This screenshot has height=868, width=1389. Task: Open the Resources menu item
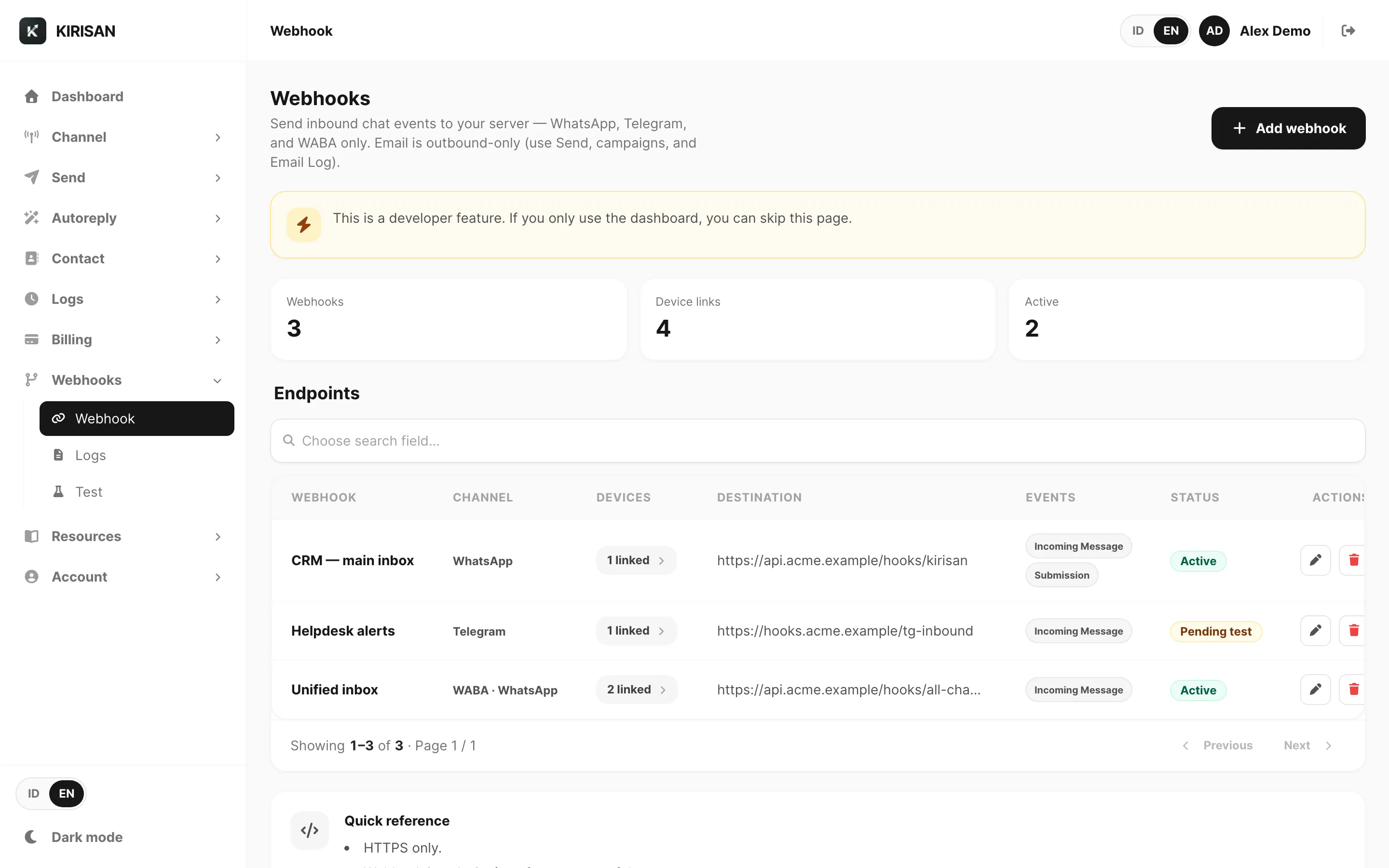coord(123,536)
